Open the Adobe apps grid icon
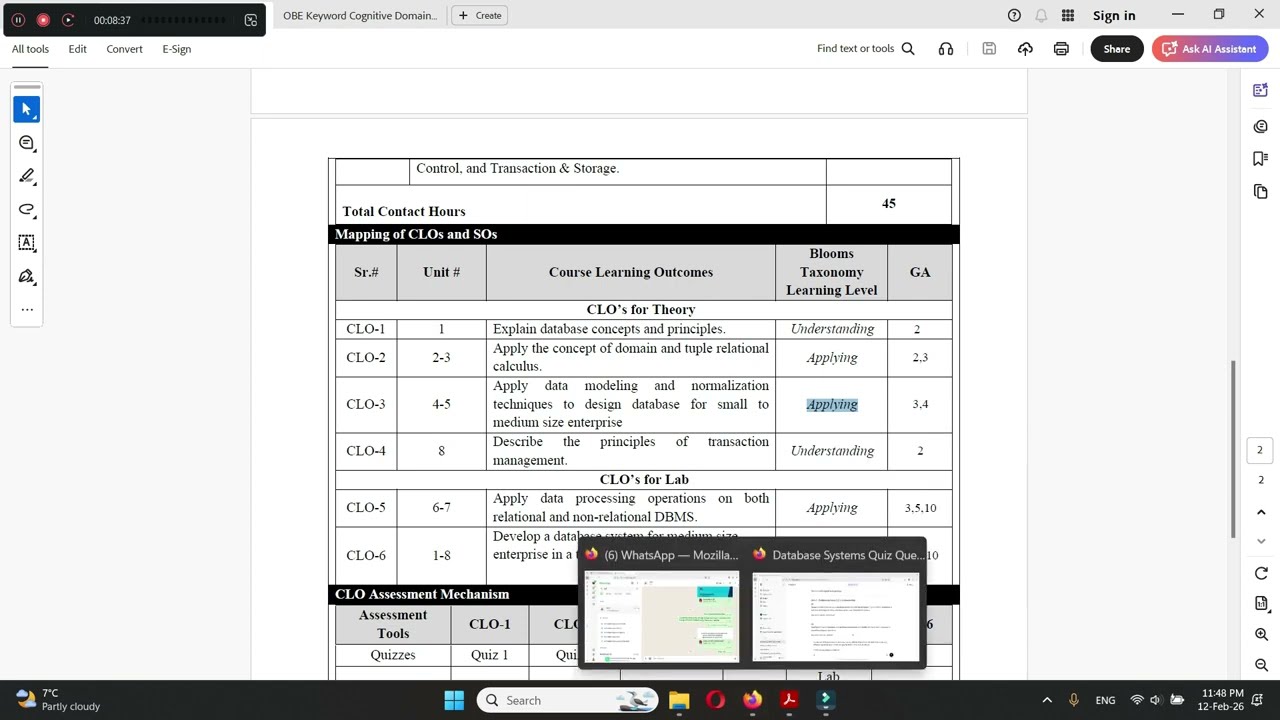 pyautogui.click(x=1068, y=15)
